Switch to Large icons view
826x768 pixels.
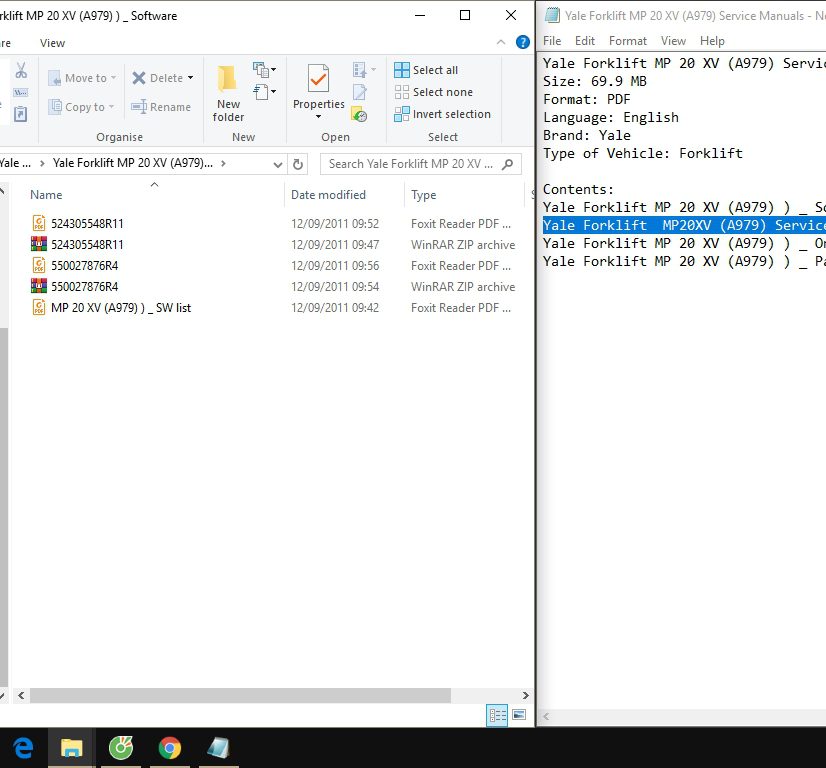[x=519, y=715]
